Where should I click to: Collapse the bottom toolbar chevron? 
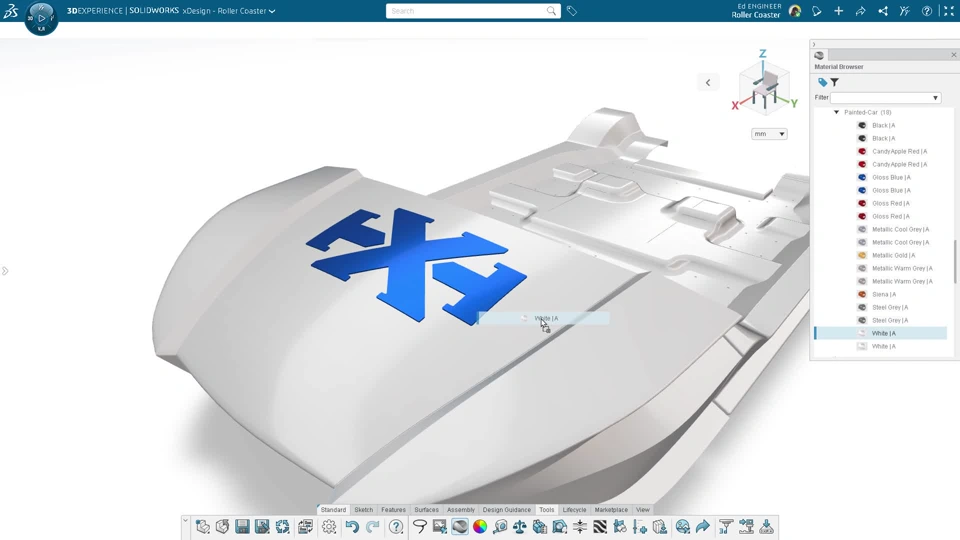click(x=186, y=520)
